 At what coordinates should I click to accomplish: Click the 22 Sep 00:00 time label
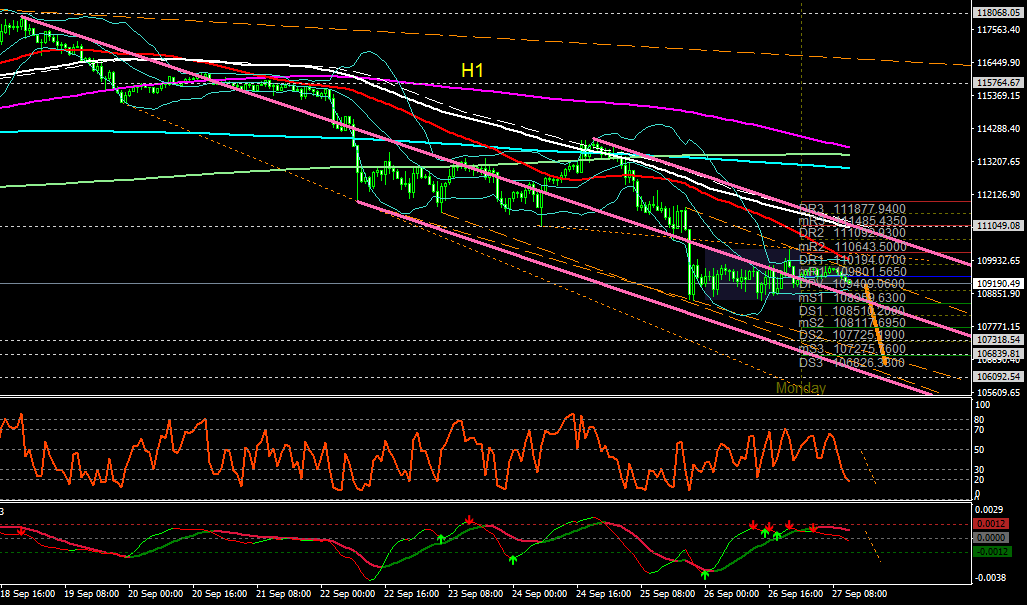click(x=347, y=594)
